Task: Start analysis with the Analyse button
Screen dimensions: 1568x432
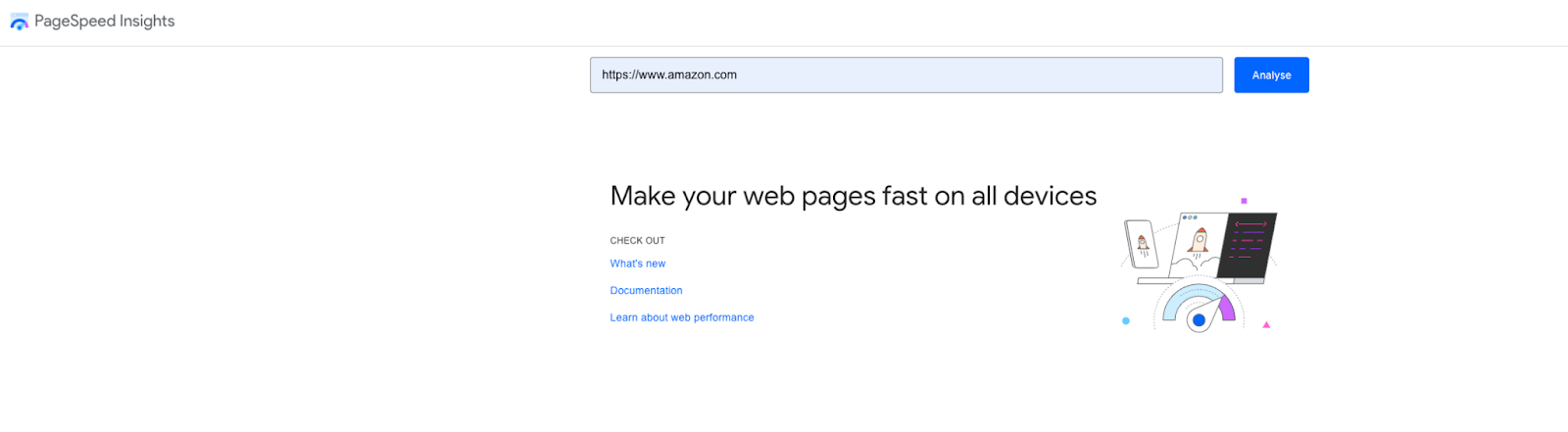Action: [x=1271, y=75]
